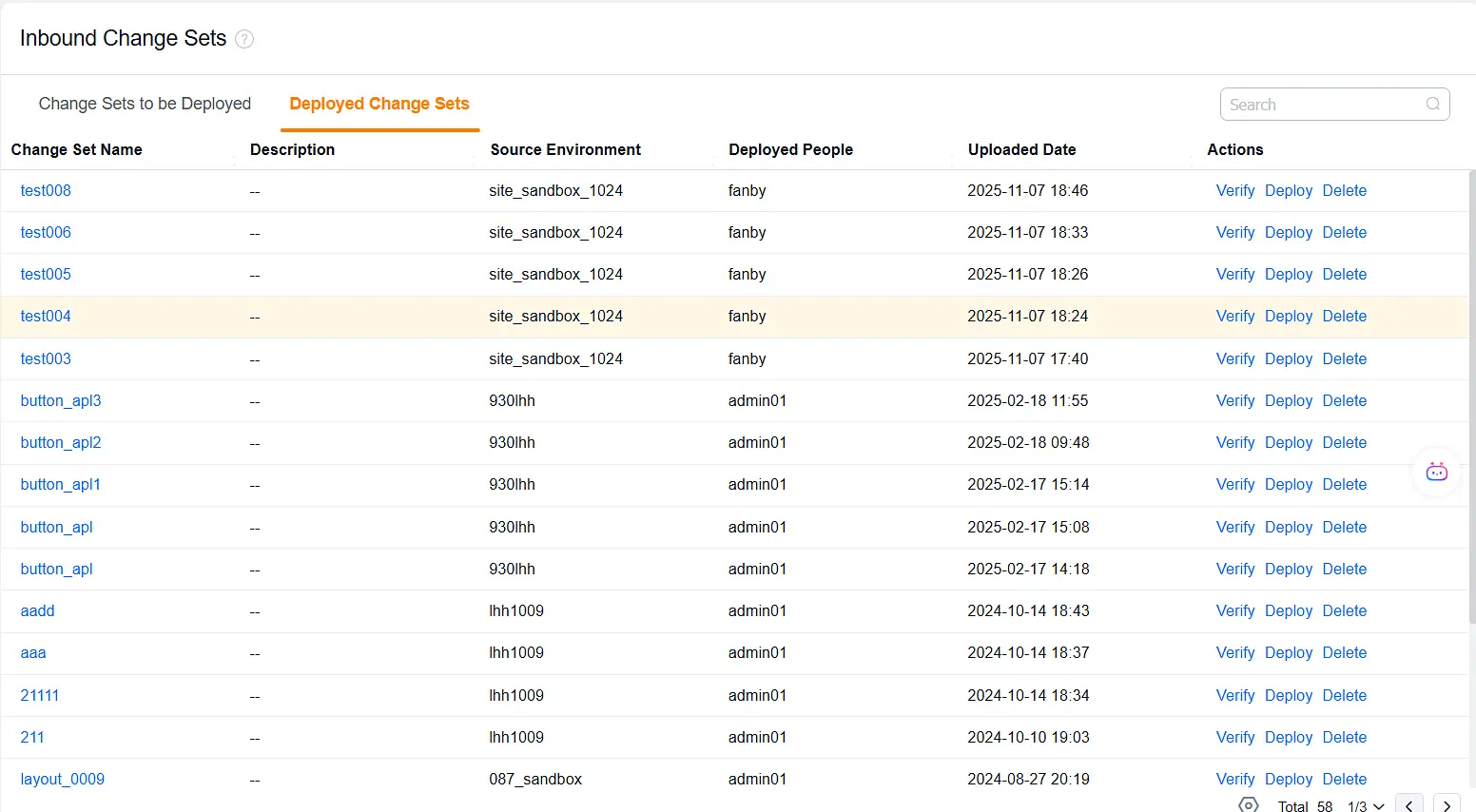
Task: Open the help icon beside Inbound Change Sets
Action: [x=244, y=39]
